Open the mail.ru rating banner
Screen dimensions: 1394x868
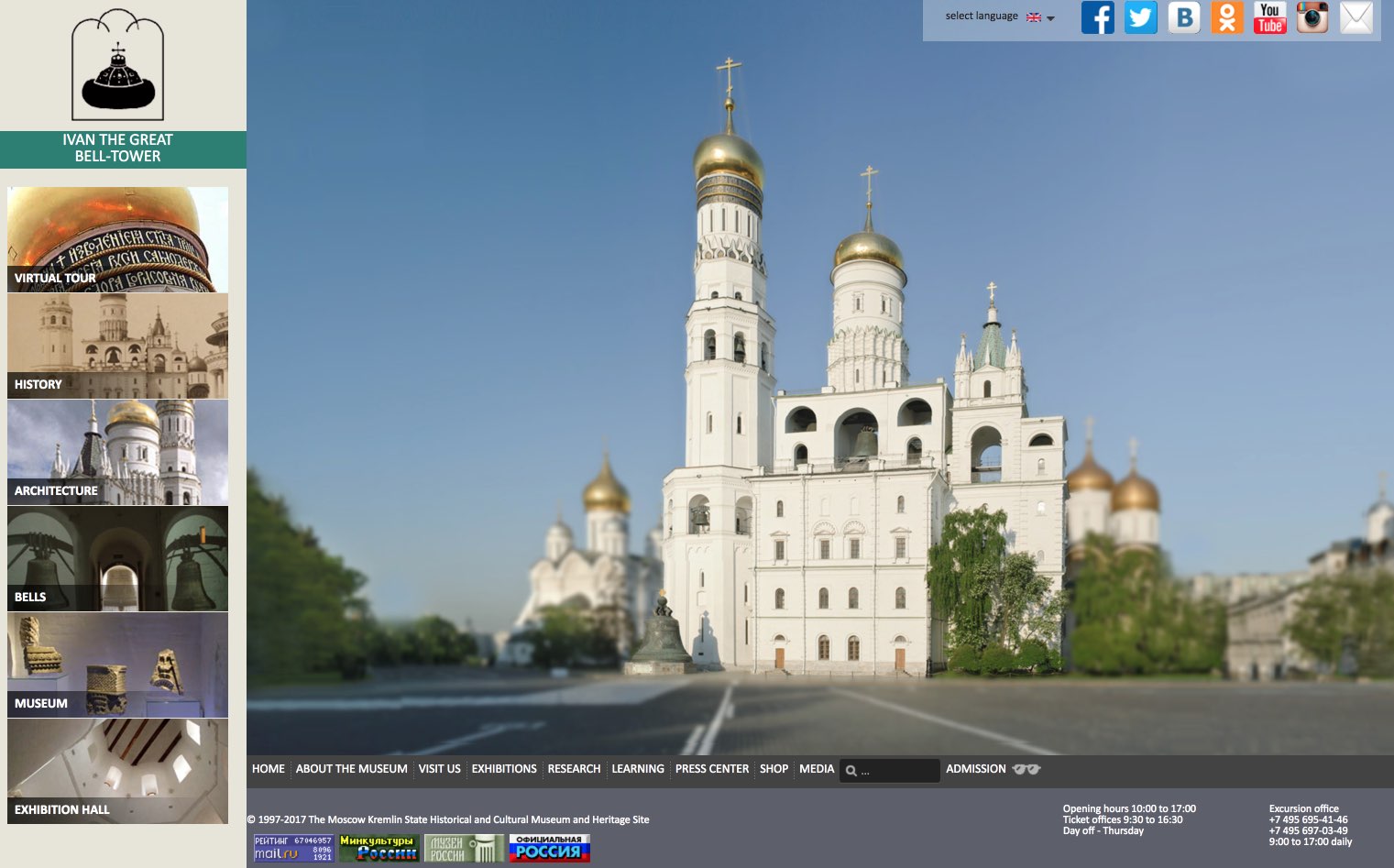tap(293, 848)
